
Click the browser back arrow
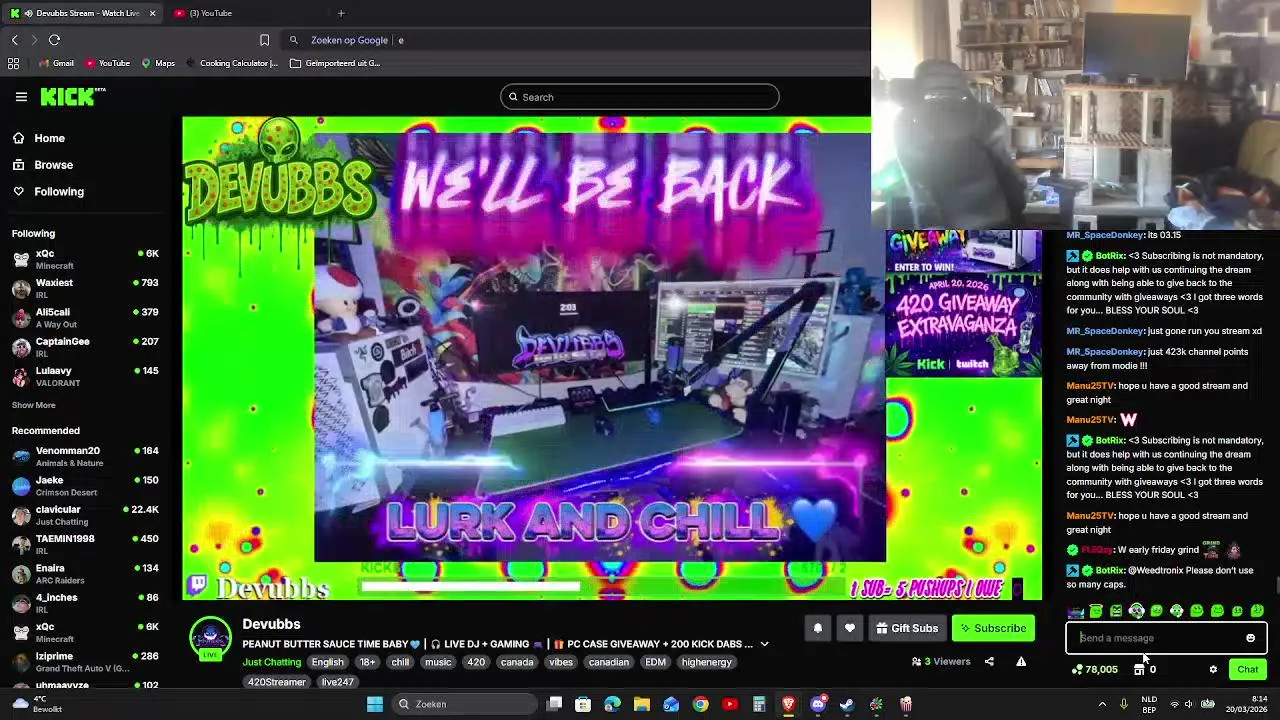click(x=15, y=40)
